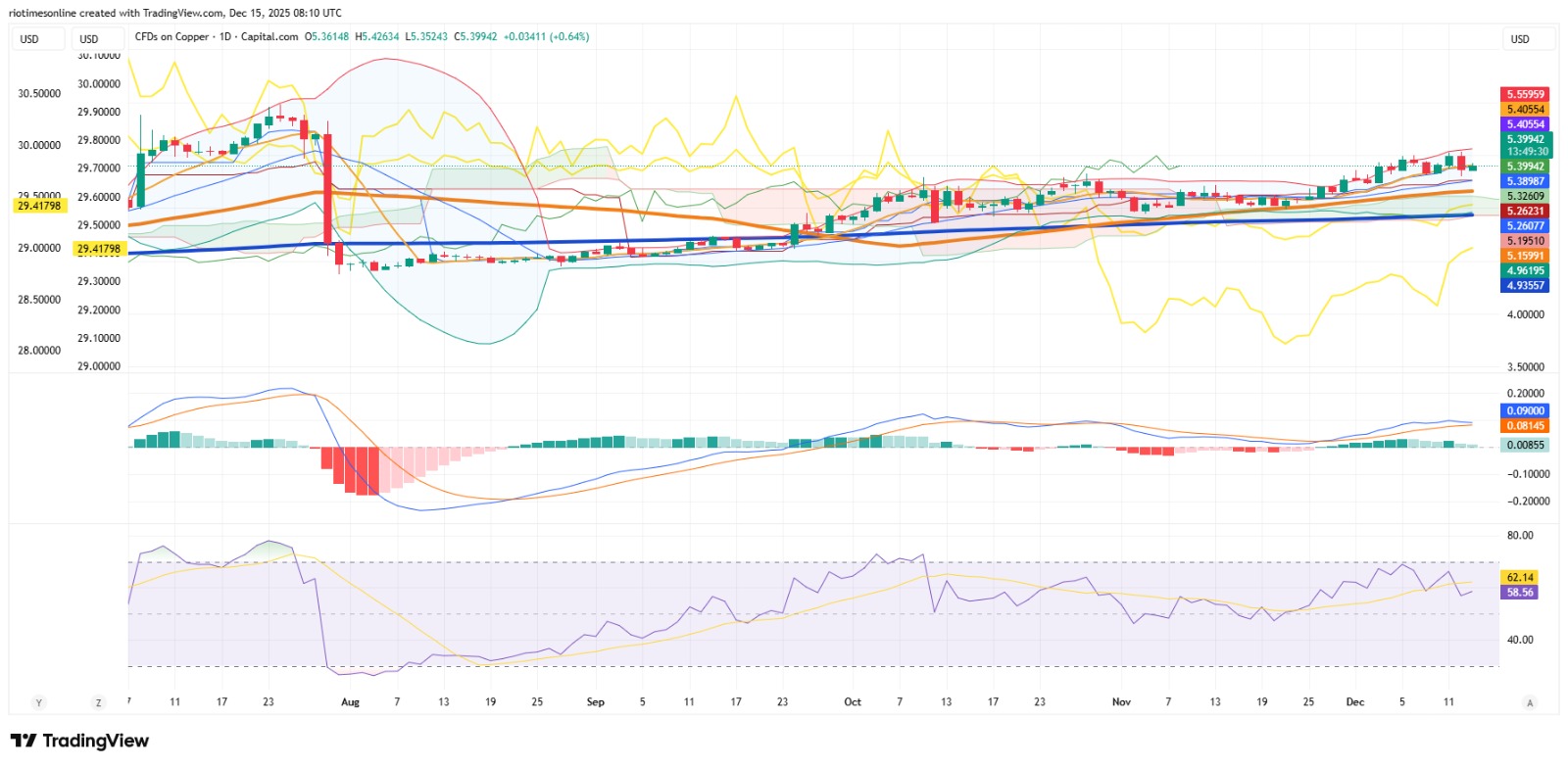Click the dark red 5.26231 label
Screen dimensions: 1568x767
(x=1525, y=211)
